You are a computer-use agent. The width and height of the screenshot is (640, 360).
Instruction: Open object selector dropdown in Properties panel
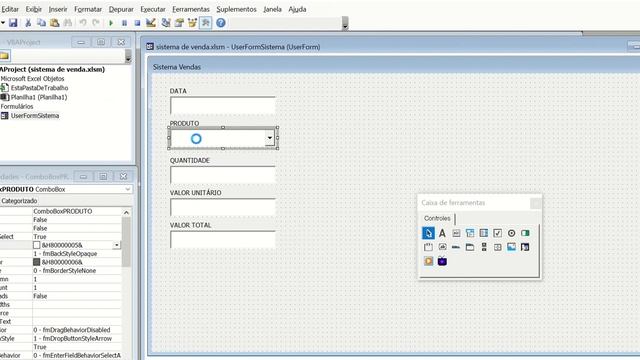click(128, 189)
